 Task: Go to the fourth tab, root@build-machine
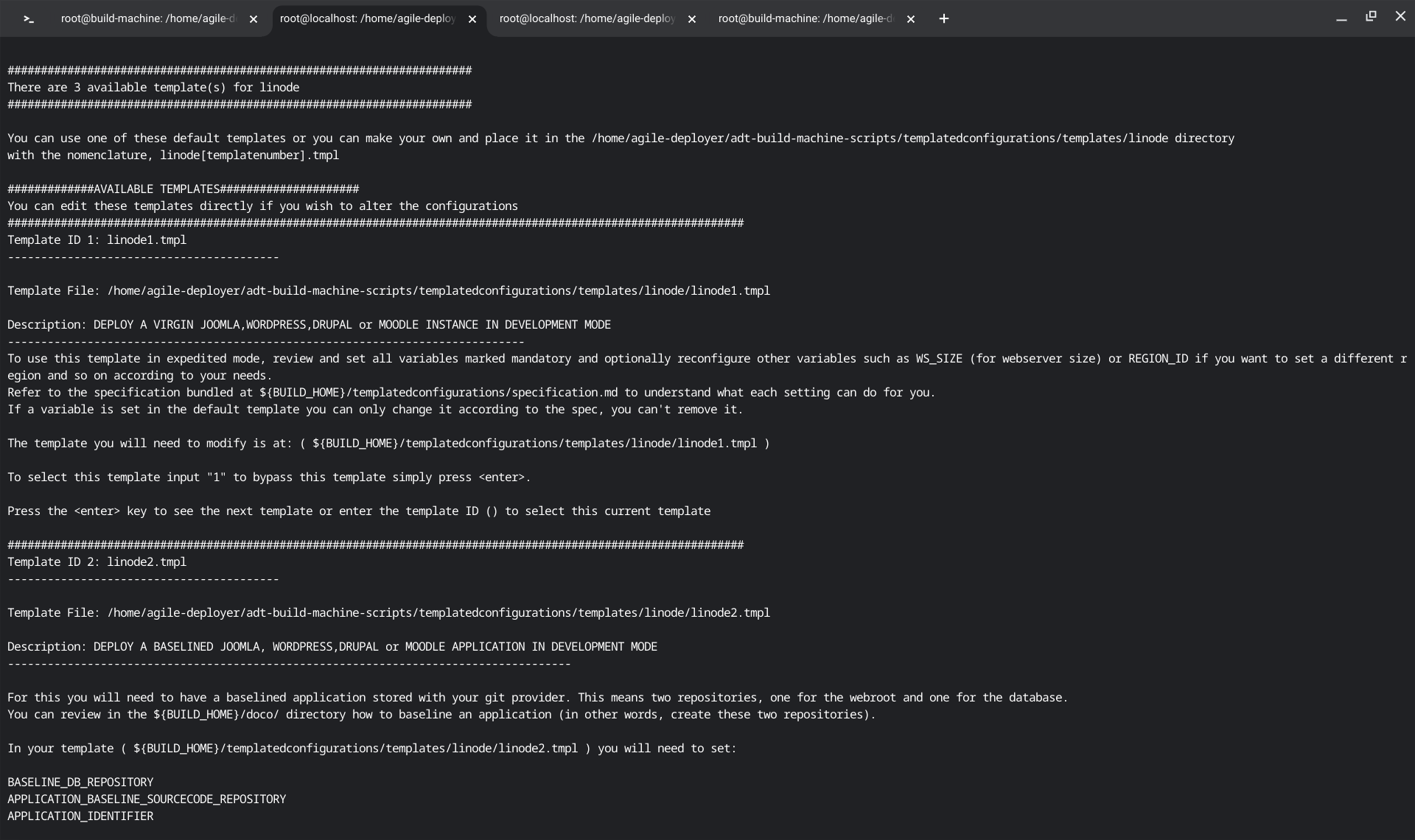pos(806,19)
